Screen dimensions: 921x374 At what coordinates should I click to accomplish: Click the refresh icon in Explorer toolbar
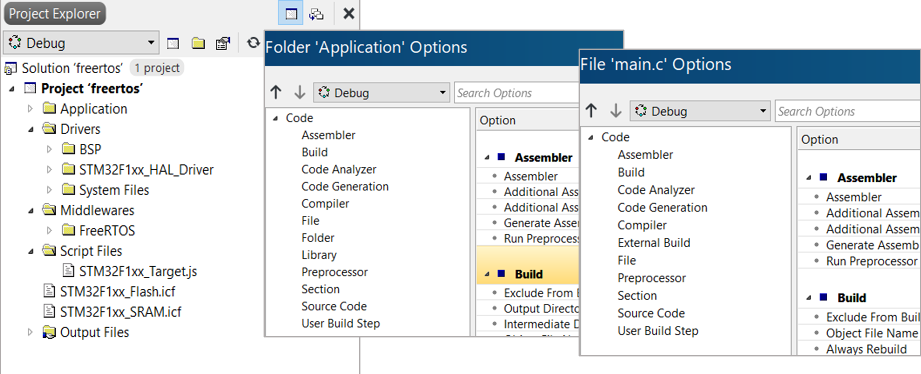[253, 43]
